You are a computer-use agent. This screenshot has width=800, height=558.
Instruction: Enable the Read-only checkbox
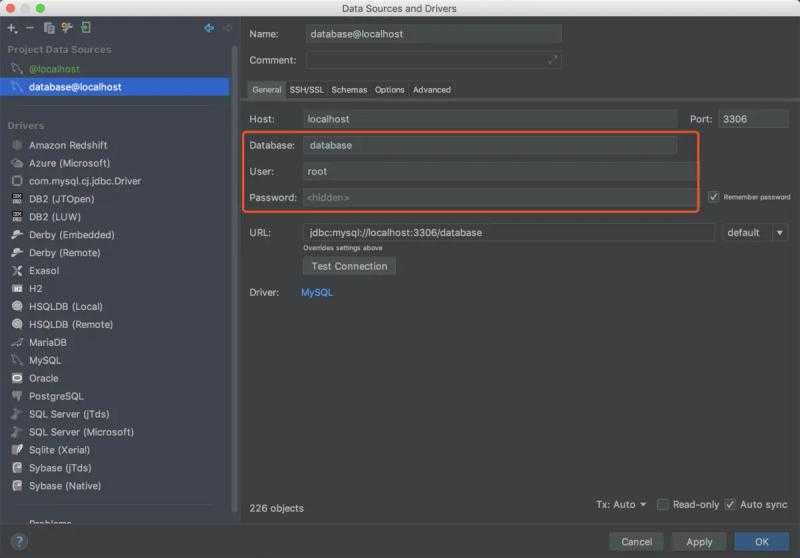662,505
